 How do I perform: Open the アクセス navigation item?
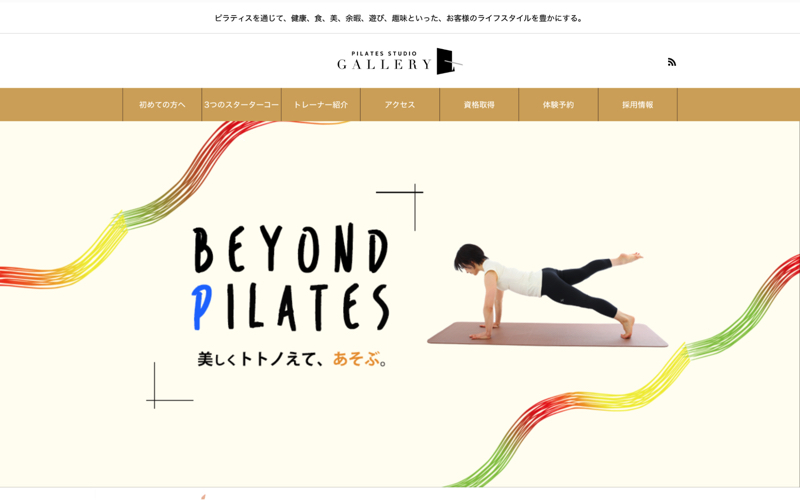pyautogui.click(x=400, y=105)
